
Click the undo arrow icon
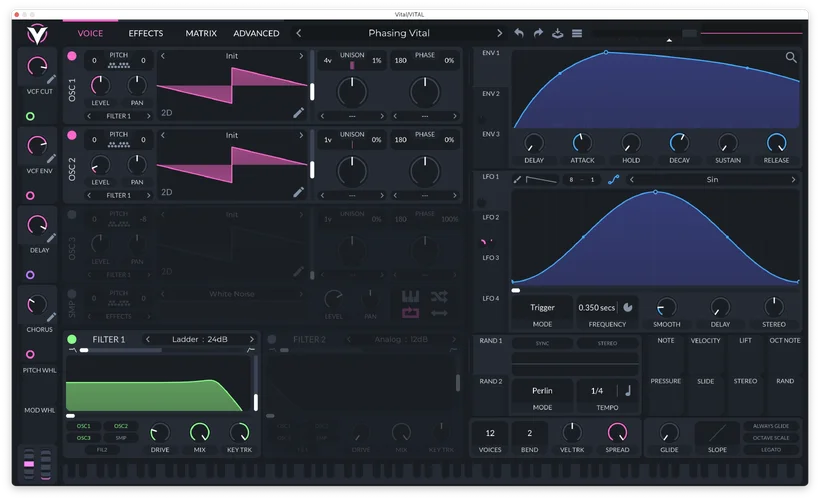tap(519, 33)
